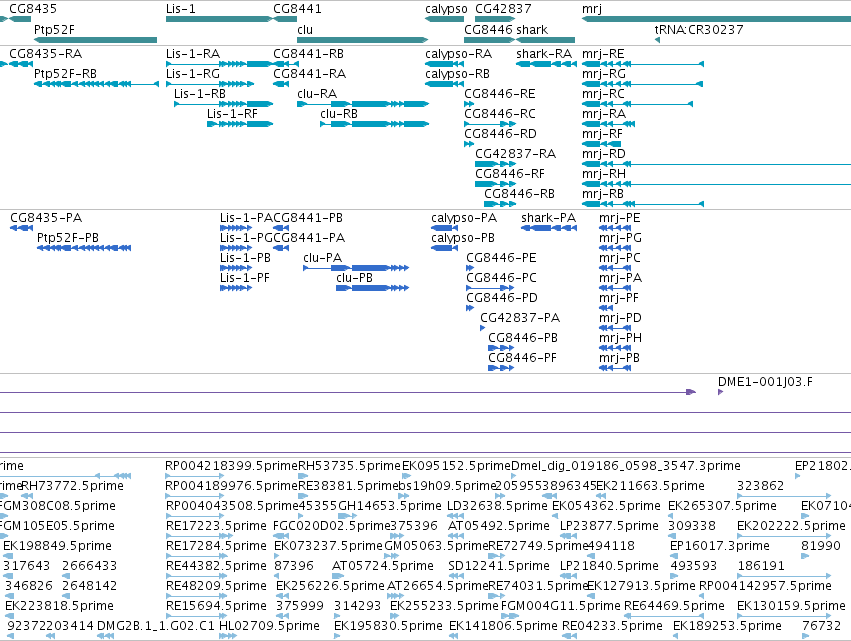Click the clu-PB protein feature

(372, 288)
